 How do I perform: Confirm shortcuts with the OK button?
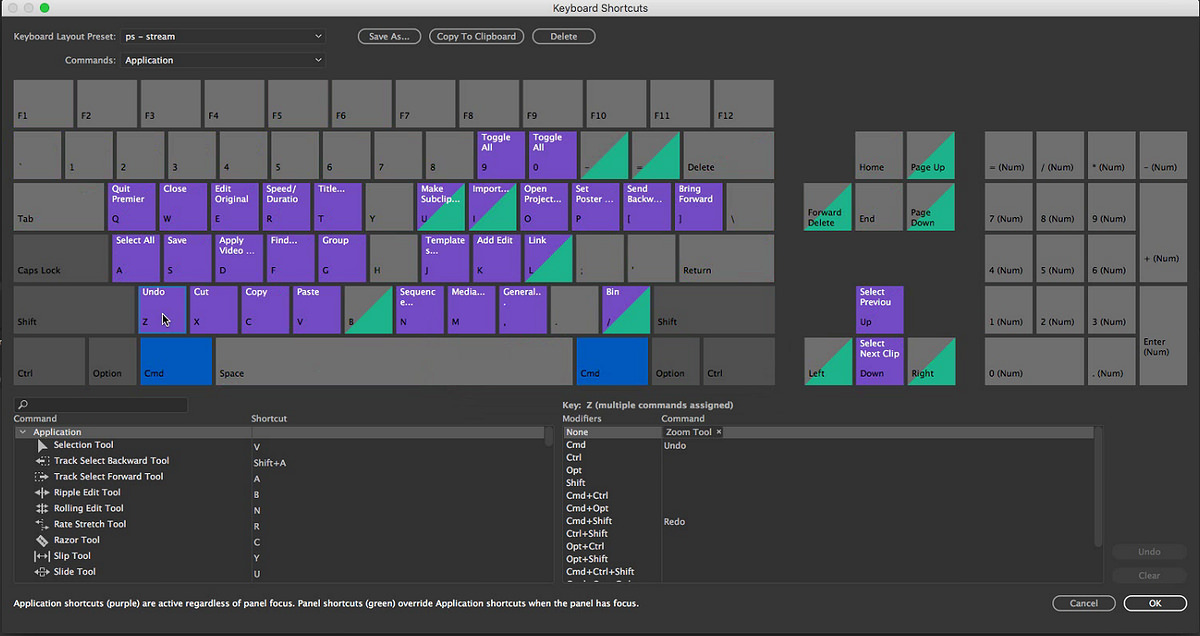(x=1155, y=603)
